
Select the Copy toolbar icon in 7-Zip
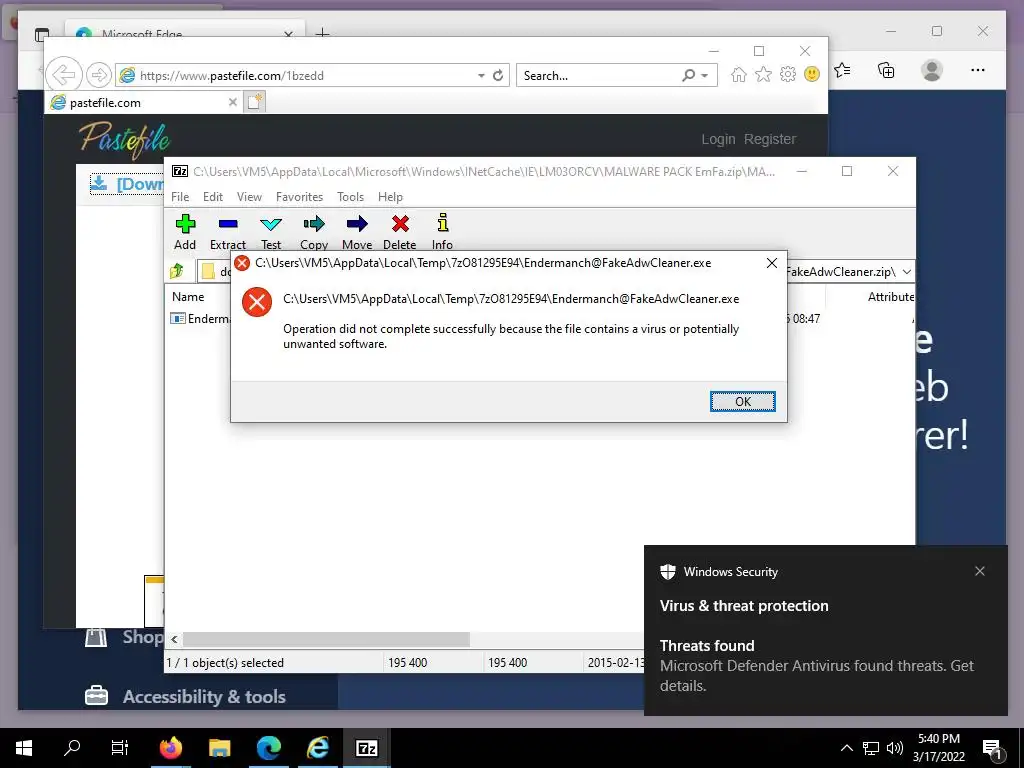(314, 225)
